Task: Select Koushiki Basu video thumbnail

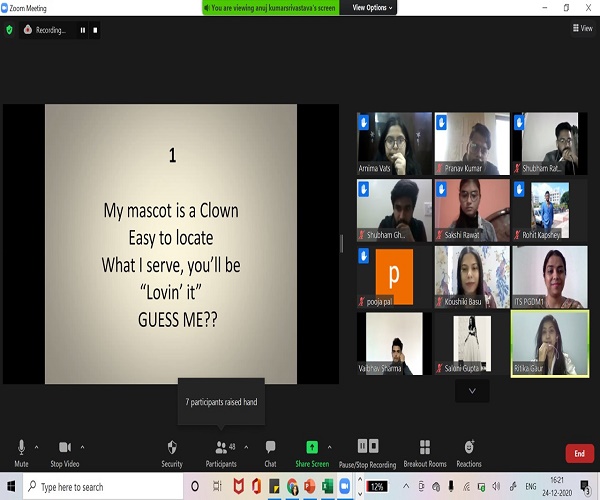Action: pyautogui.click(x=472, y=277)
